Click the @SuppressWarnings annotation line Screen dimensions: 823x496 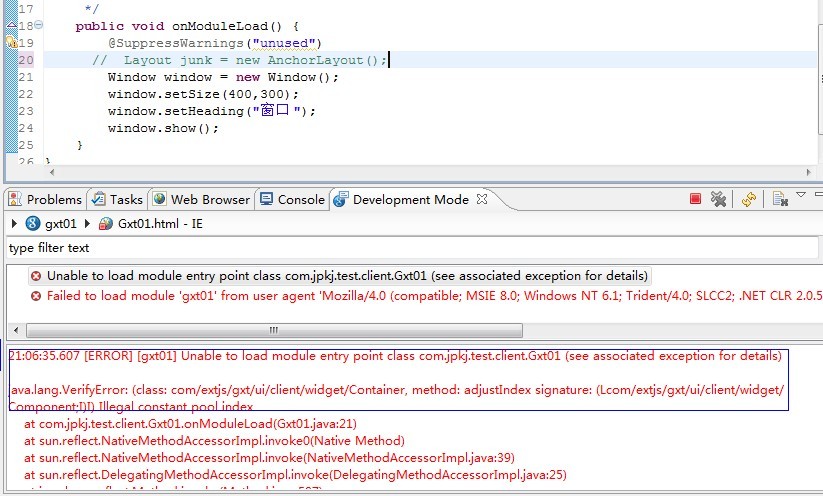[x=215, y=43]
